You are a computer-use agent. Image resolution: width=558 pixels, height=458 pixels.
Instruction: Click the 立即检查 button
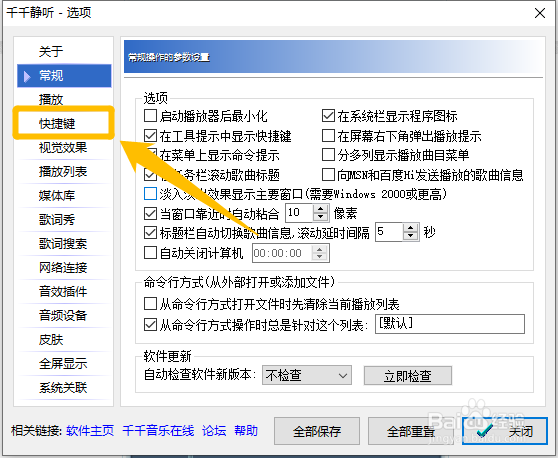pyautogui.click(x=408, y=375)
